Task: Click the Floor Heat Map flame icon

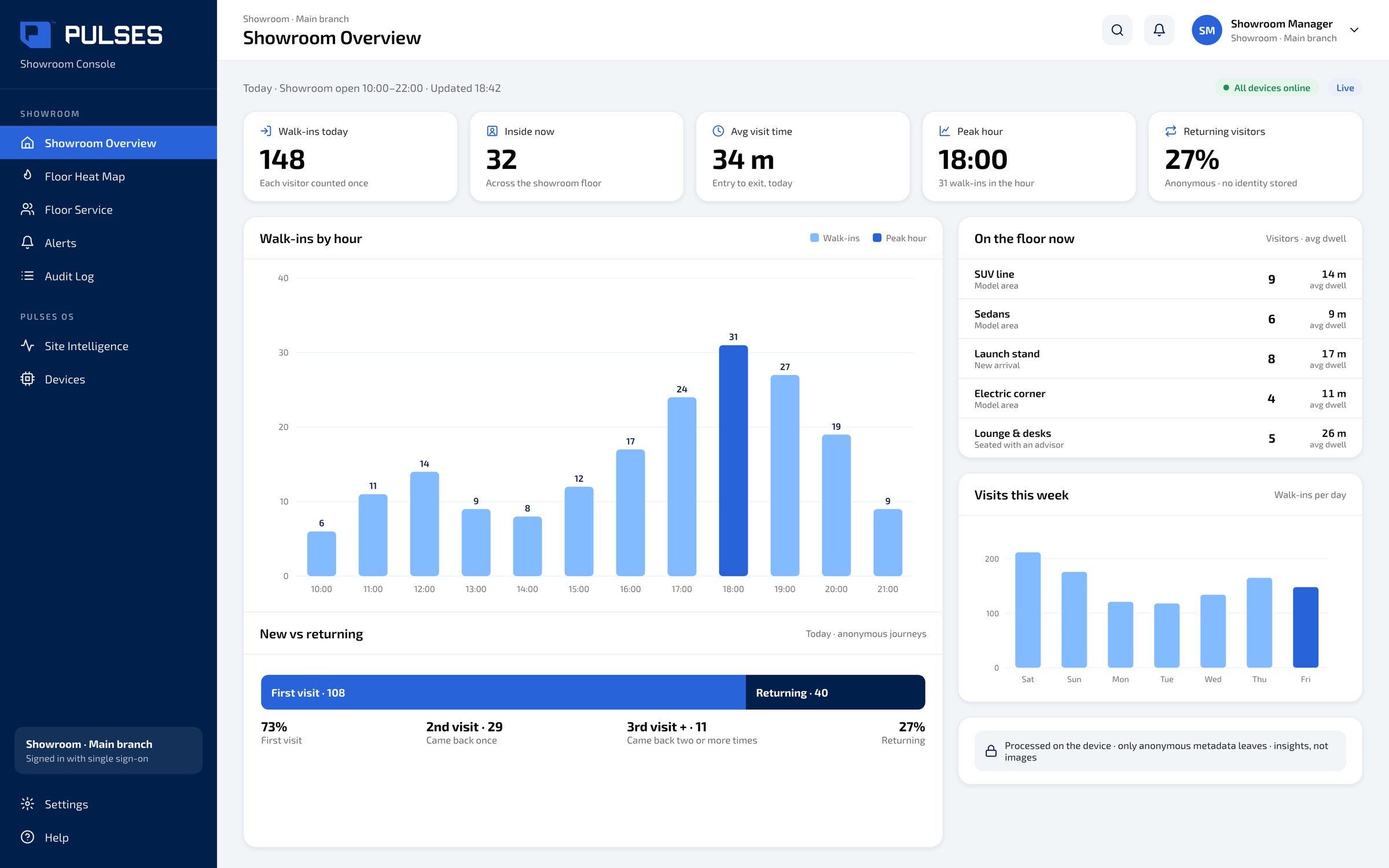Action: tap(27, 175)
